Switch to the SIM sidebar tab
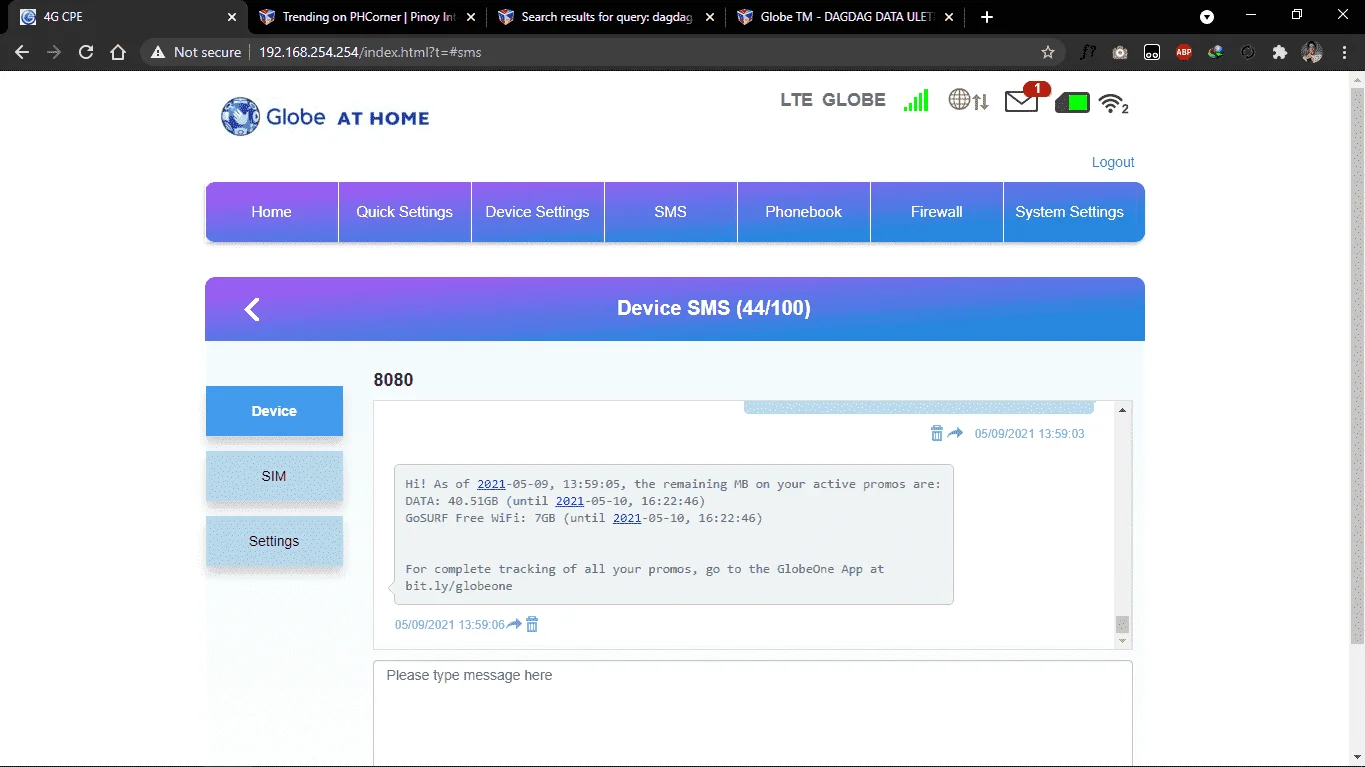Screen dimensions: 1365x767 [x=274, y=476]
